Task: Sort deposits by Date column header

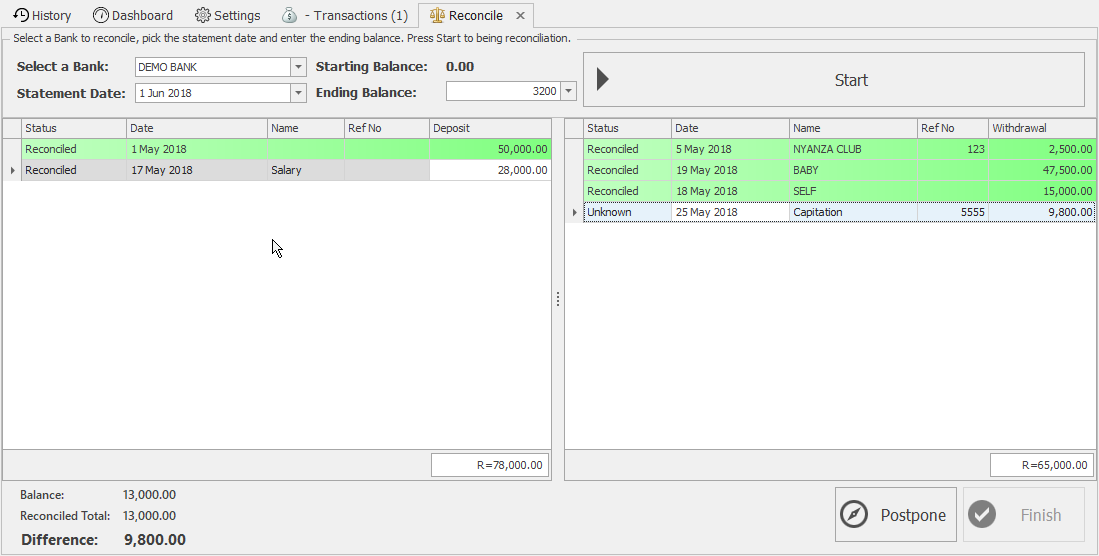Action: pyautogui.click(x=196, y=128)
